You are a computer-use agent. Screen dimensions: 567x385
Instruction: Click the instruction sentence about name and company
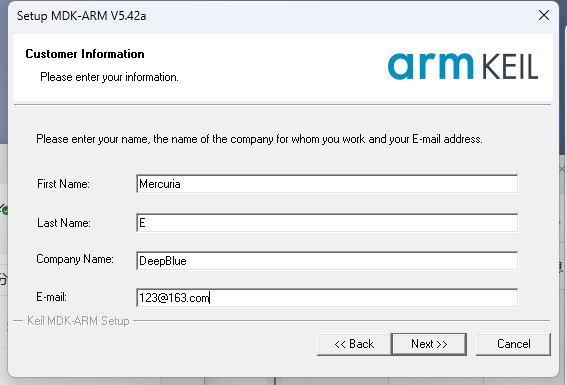[x=259, y=139]
